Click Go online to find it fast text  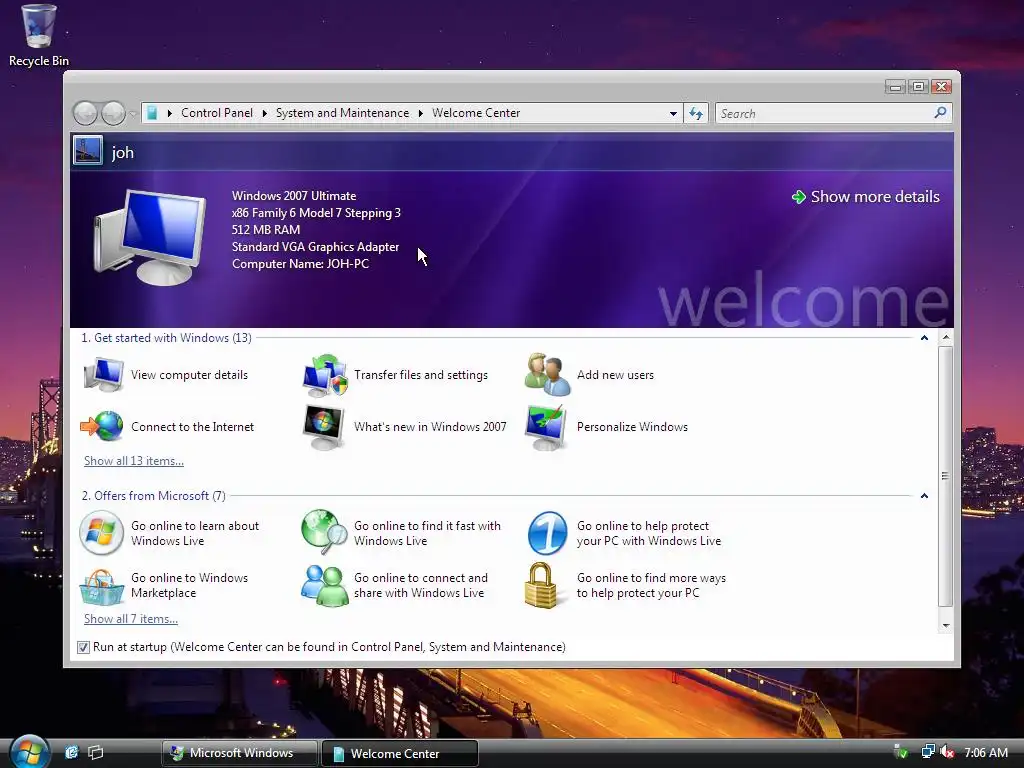[428, 533]
